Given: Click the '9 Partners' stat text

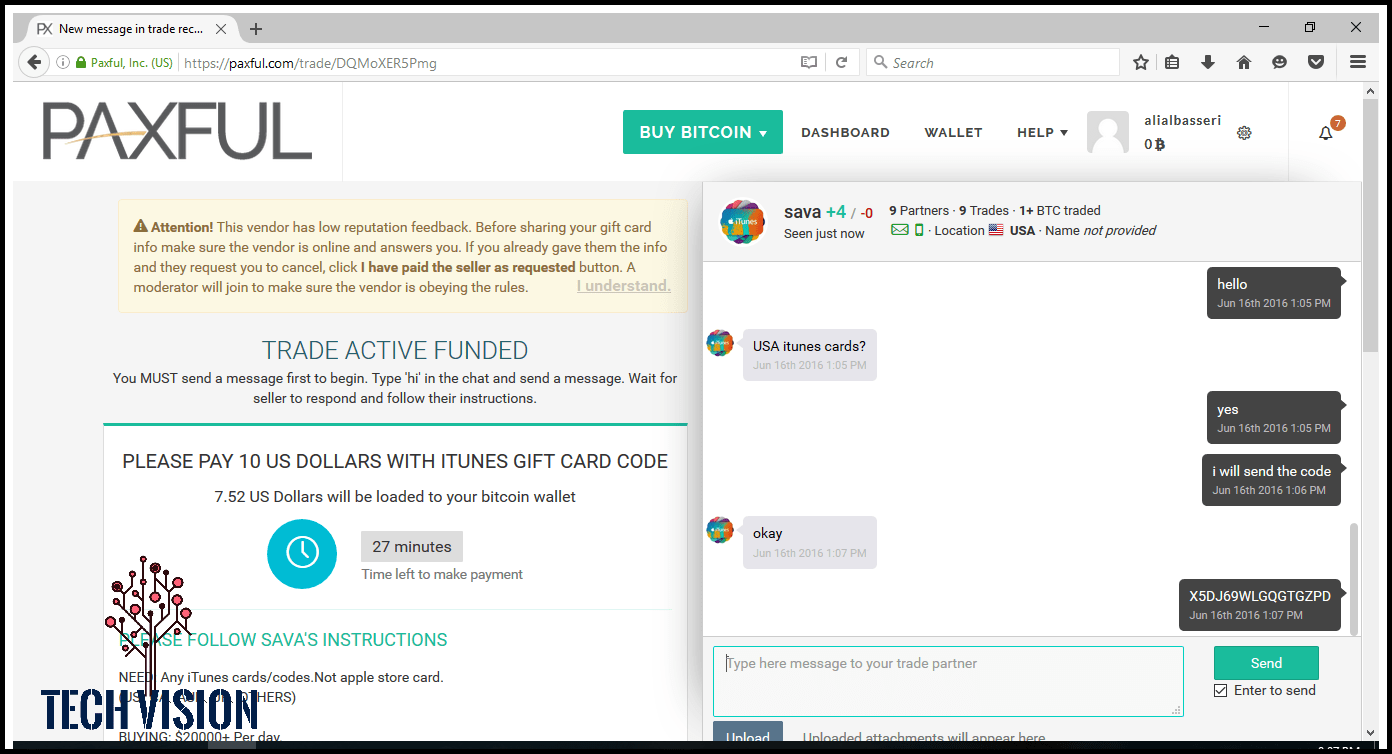Looking at the screenshot, I should pos(919,210).
